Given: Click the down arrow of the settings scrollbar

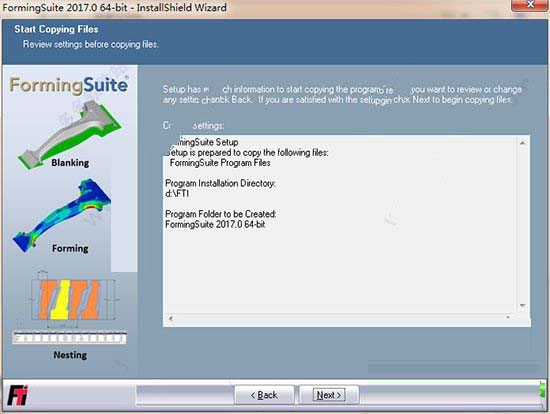Looking at the screenshot, I should point(523,306).
